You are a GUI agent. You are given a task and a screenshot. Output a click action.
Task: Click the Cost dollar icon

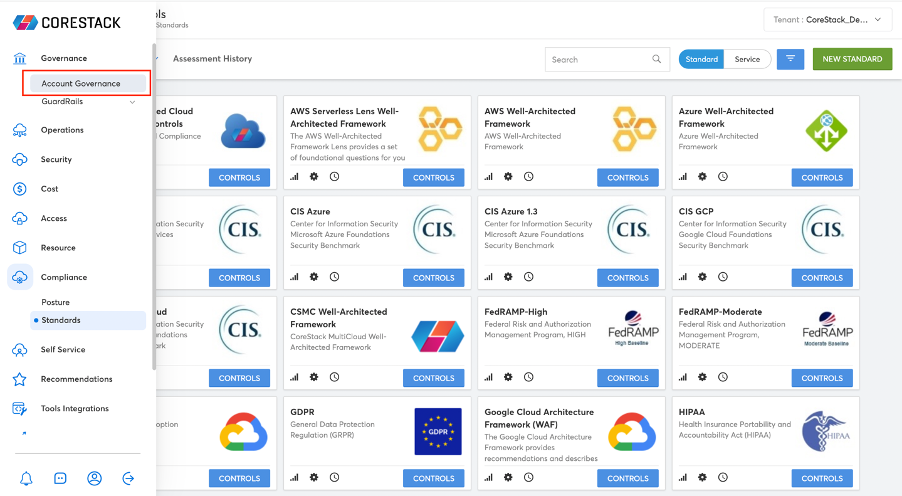pos(20,189)
